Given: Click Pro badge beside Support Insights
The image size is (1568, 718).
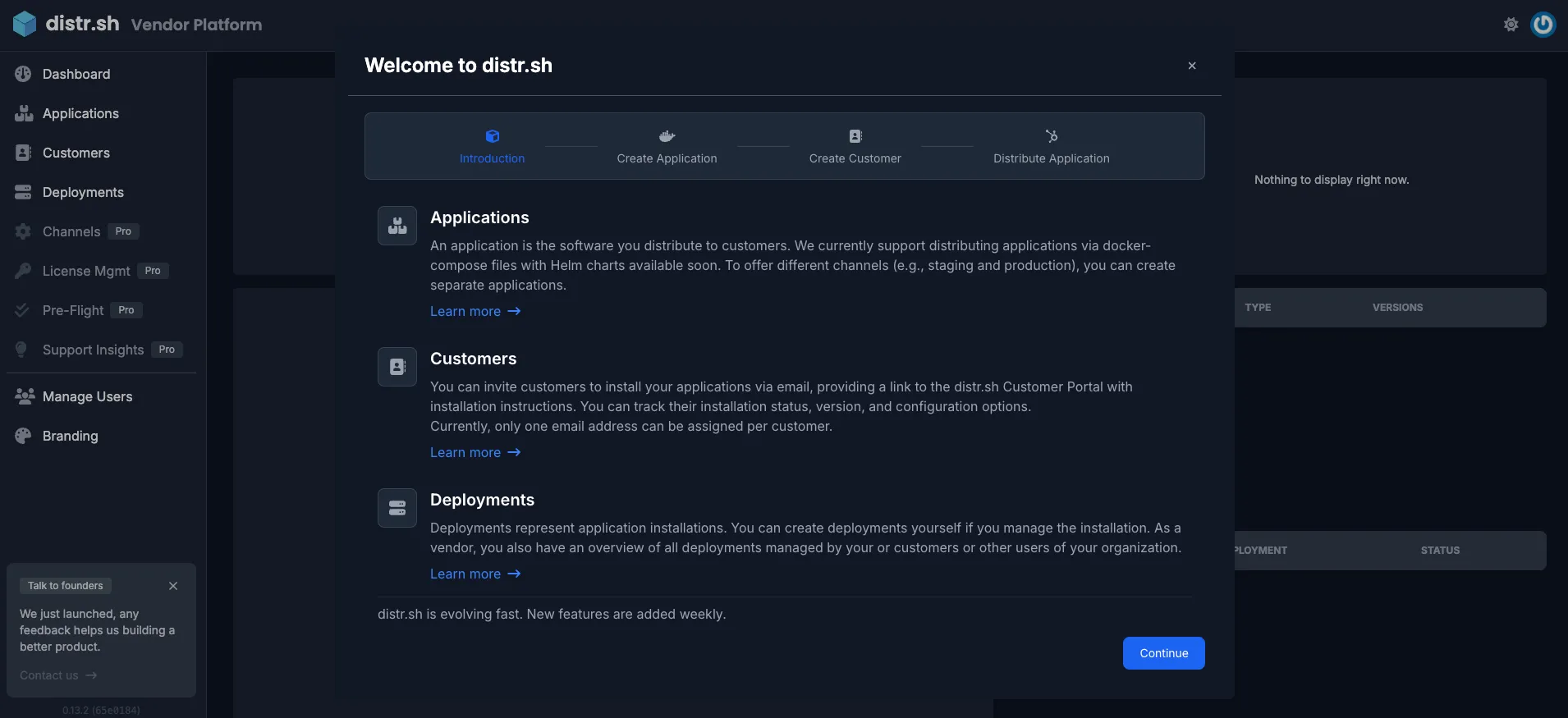Looking at the screenshot, I should [167, 350].
